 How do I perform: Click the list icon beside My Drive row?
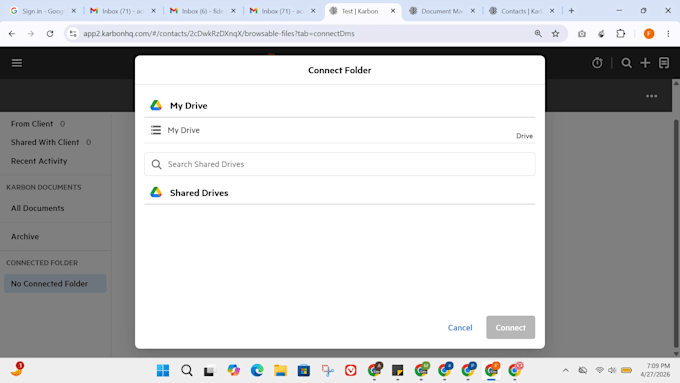(156, 130)
